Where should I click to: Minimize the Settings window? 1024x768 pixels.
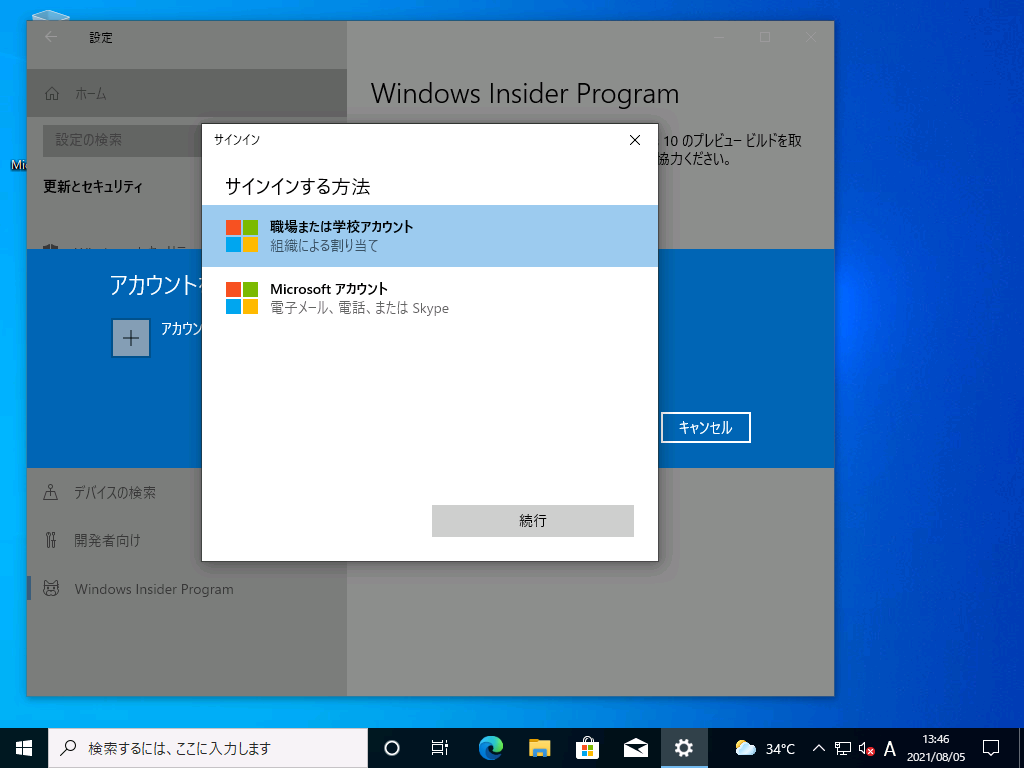click(720, 37)
